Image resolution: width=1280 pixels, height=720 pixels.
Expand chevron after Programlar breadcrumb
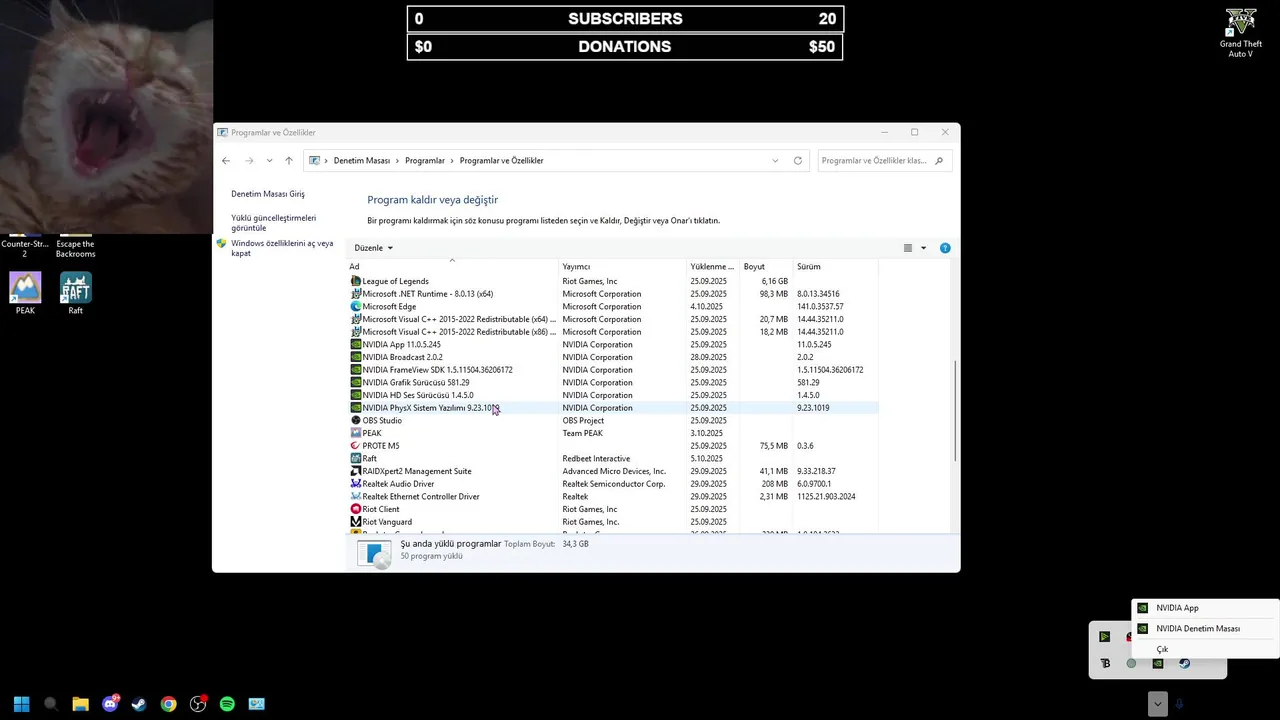pyautogui.click(x=452, y=161)
